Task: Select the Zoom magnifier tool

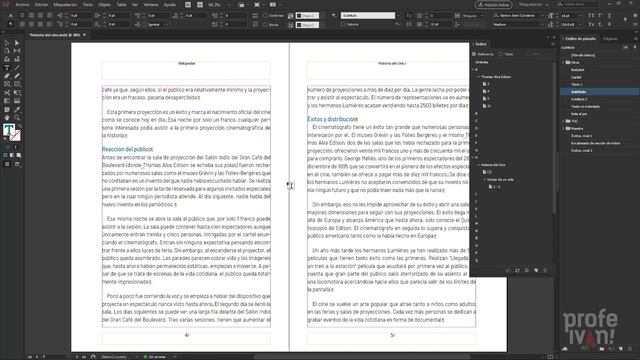Action: 17,118
